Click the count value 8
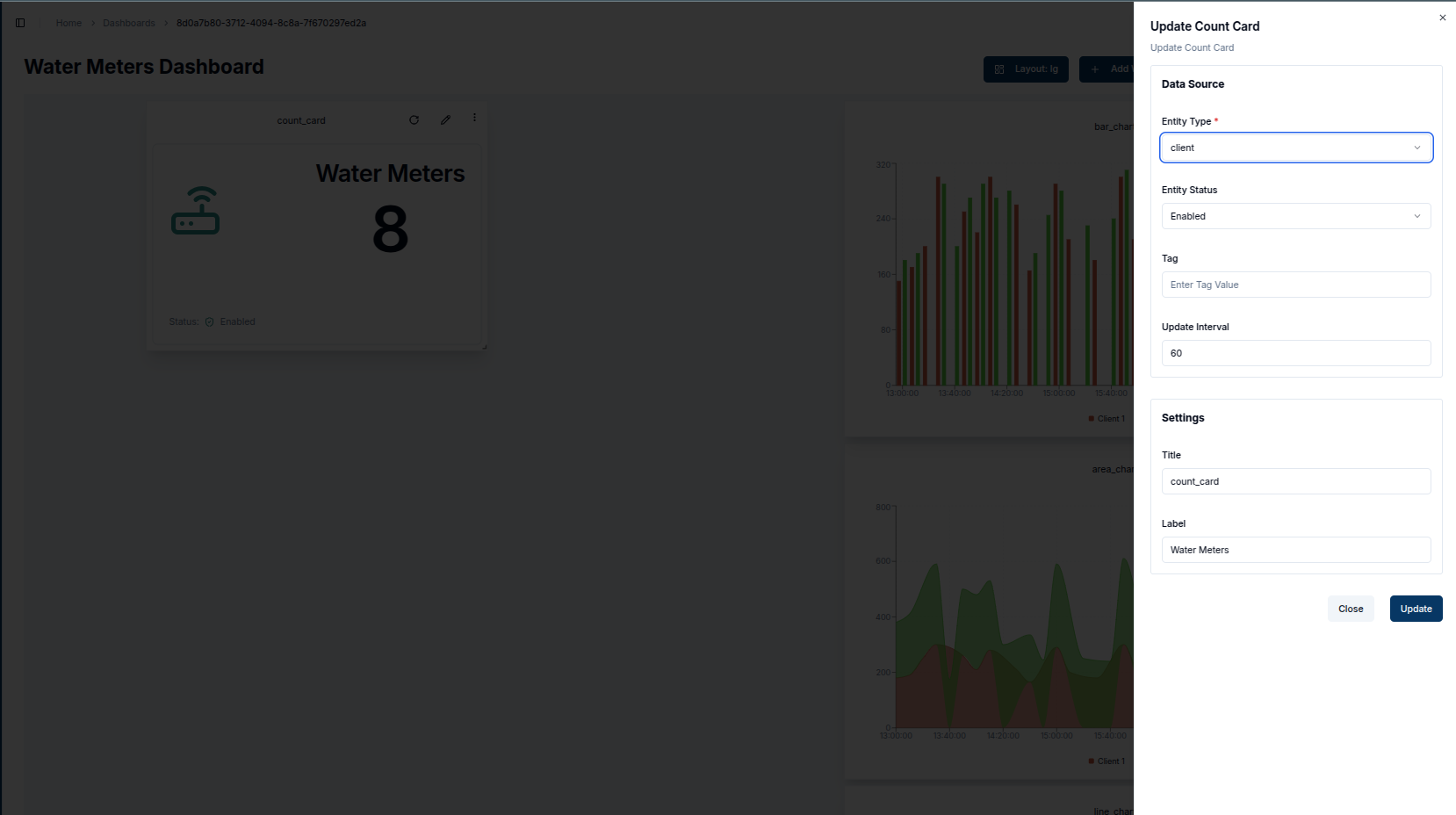The width and height of the screenshot is (1456, 815). 391,229
